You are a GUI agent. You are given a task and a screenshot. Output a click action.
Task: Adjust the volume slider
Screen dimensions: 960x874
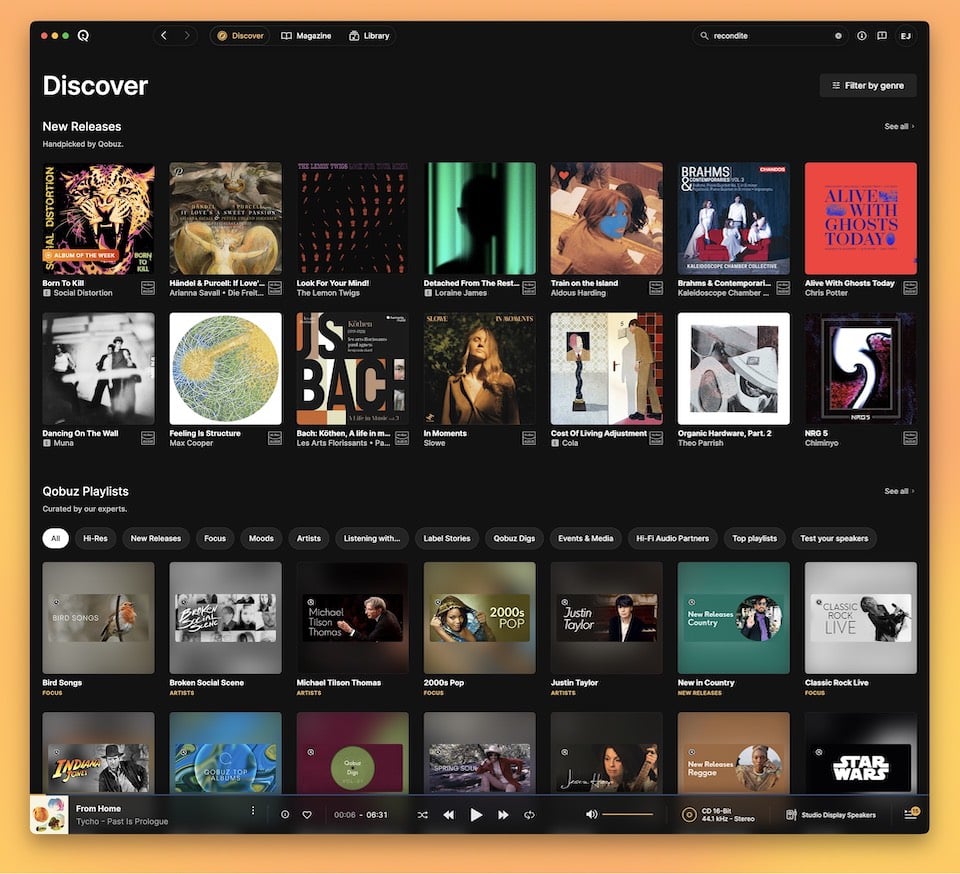(628, 814)
